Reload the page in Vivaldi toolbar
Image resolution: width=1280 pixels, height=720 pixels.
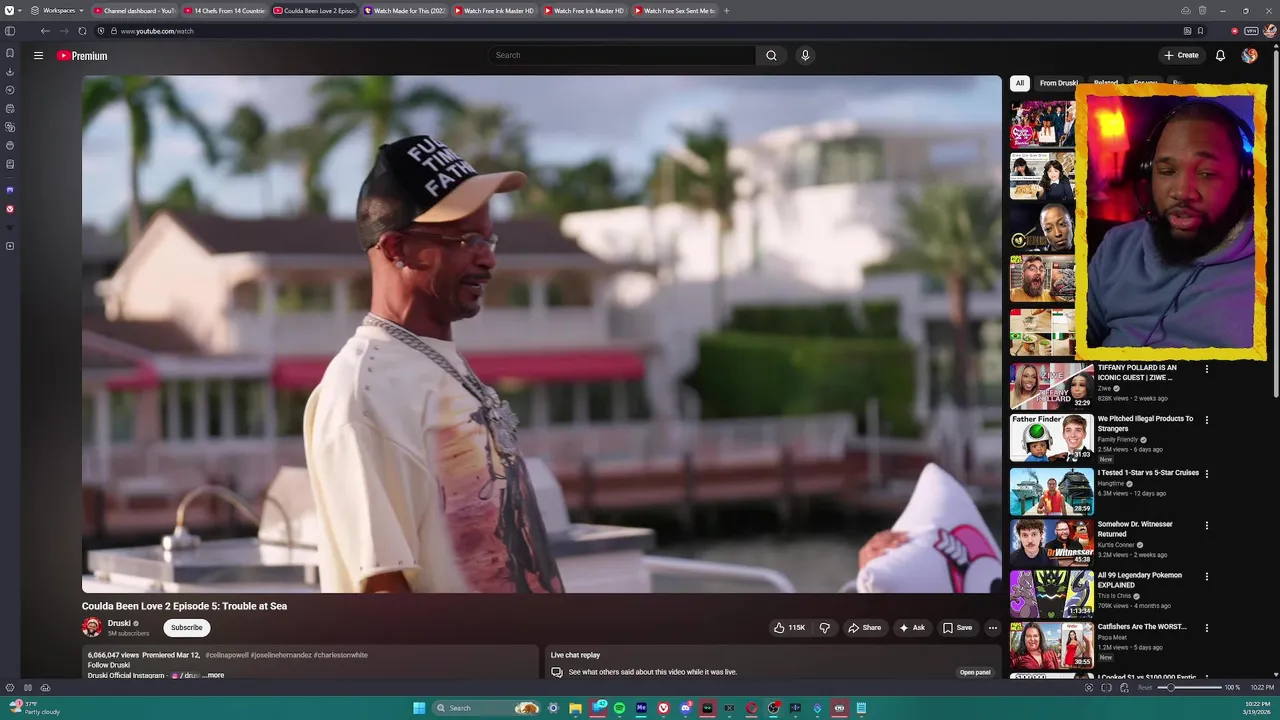[82, 31]
